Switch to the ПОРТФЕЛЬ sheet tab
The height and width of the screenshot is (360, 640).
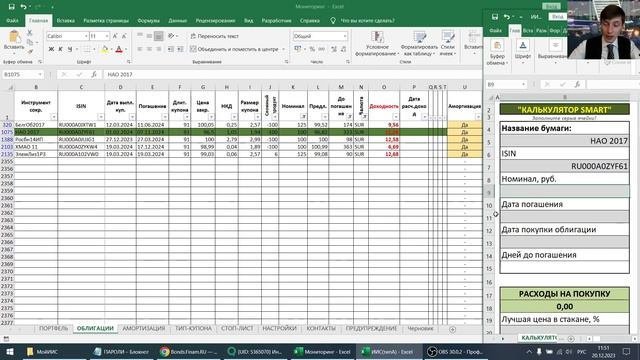point(53,329)
